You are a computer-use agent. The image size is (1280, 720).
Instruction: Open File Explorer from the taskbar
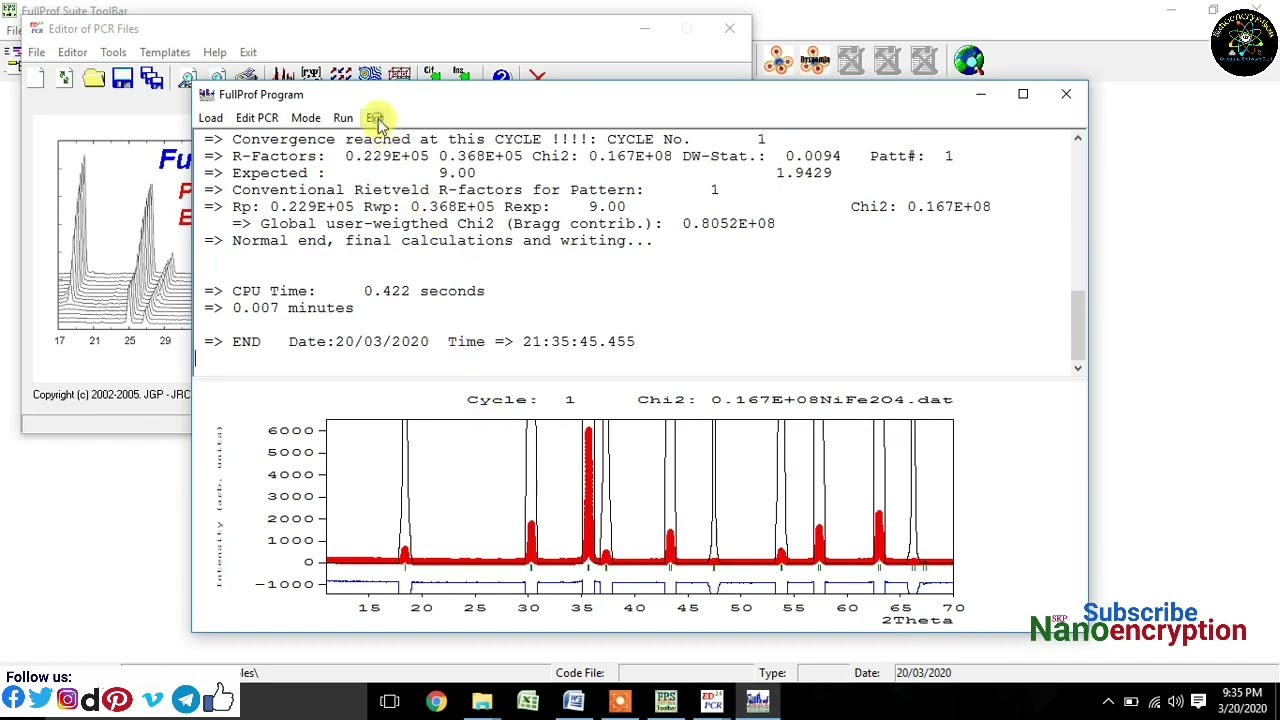tap(482, 701)
